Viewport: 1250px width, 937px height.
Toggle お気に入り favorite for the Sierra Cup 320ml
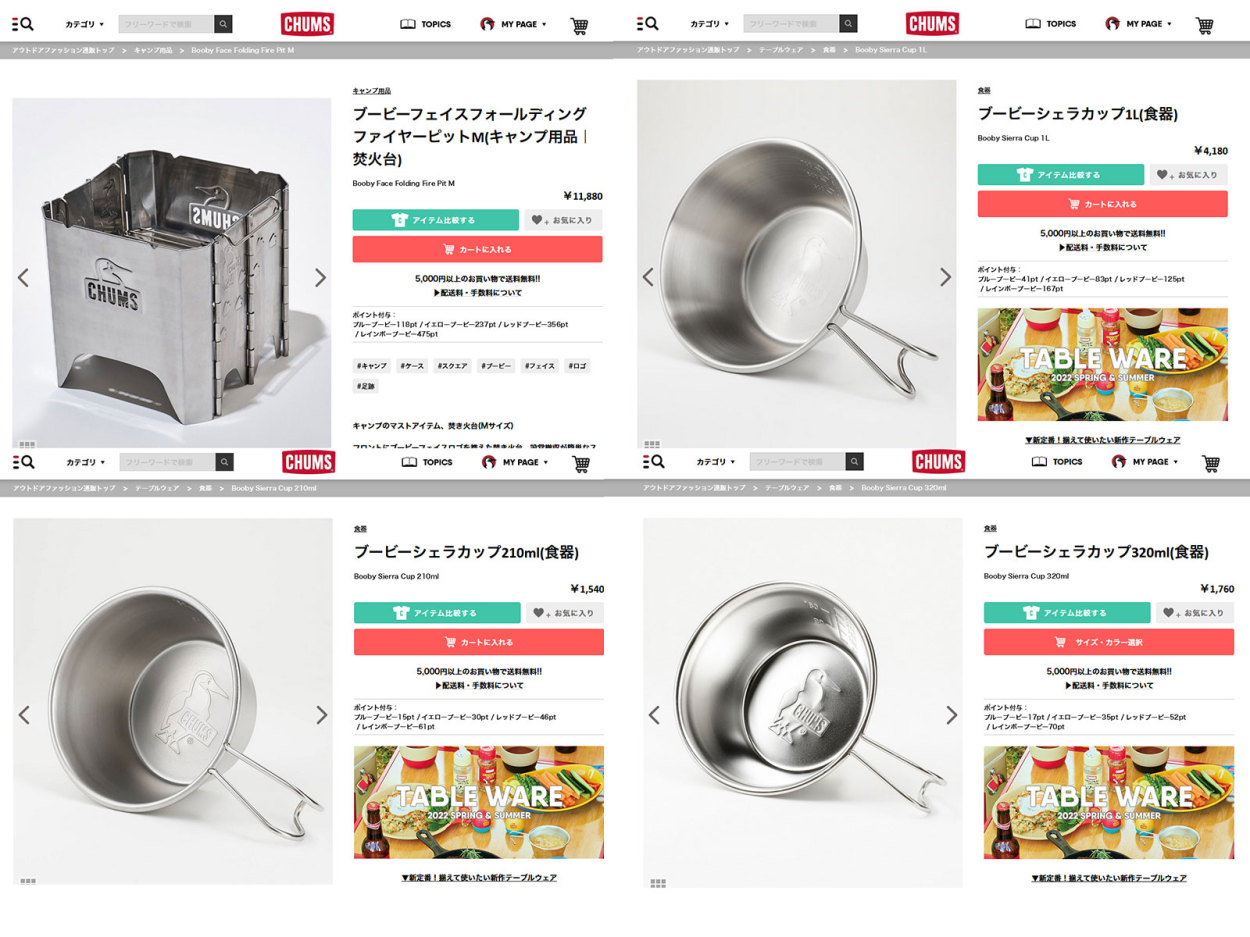1194,613
